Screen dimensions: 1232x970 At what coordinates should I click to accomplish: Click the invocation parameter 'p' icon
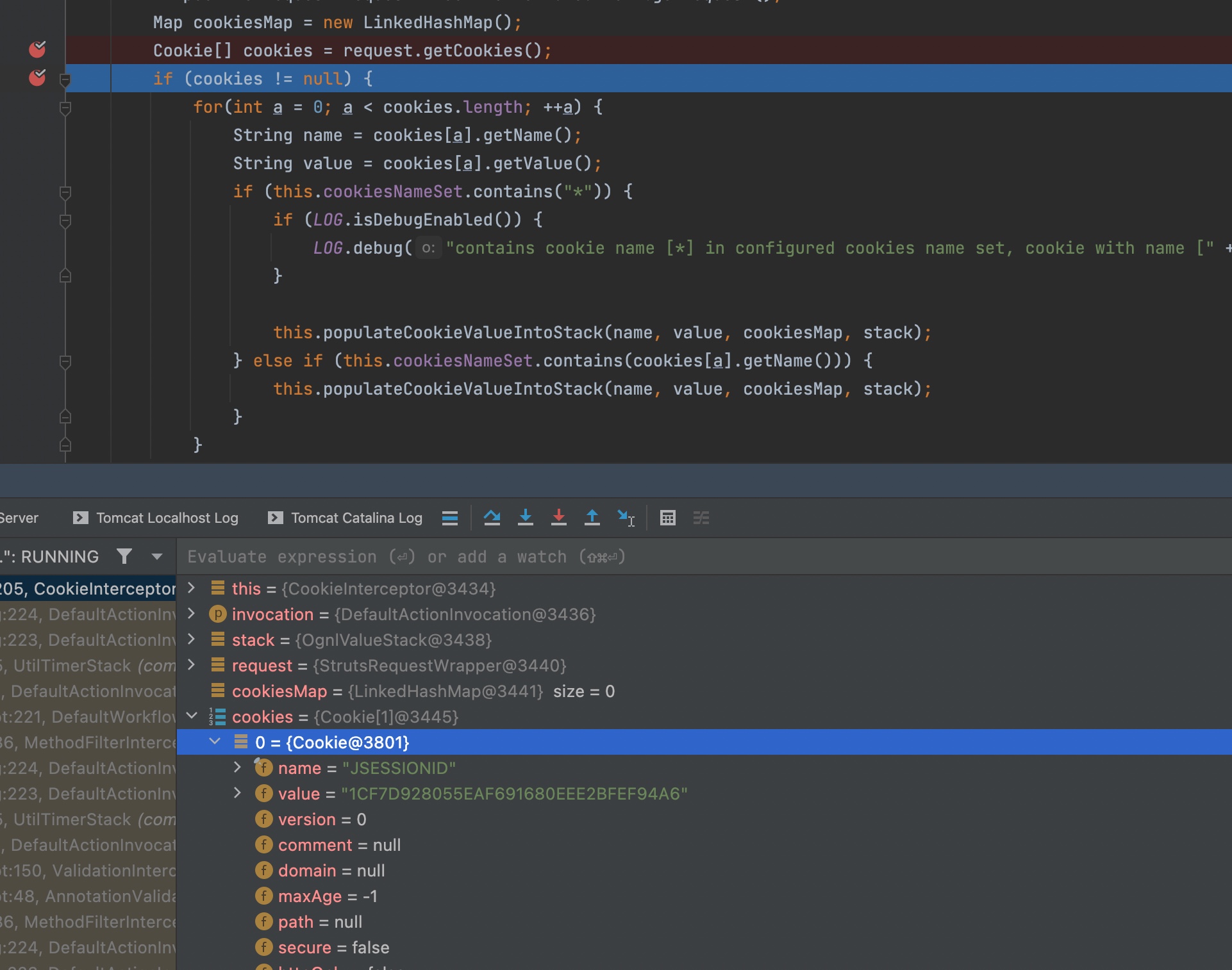tap(218, 614)
